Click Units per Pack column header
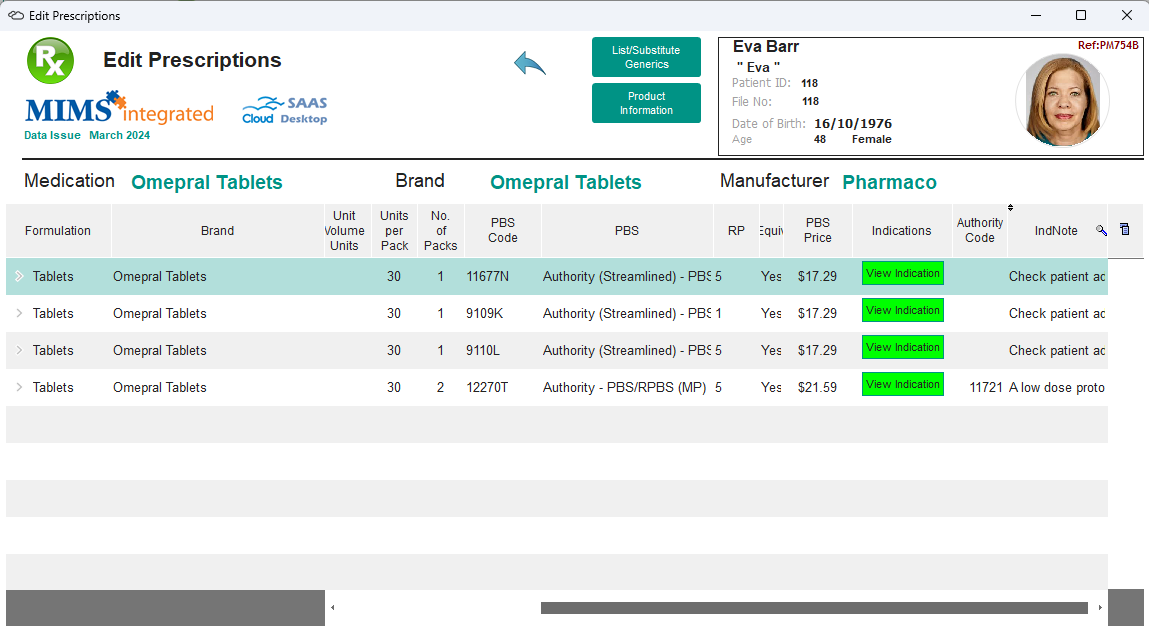1149x632 pixels. 394,231
